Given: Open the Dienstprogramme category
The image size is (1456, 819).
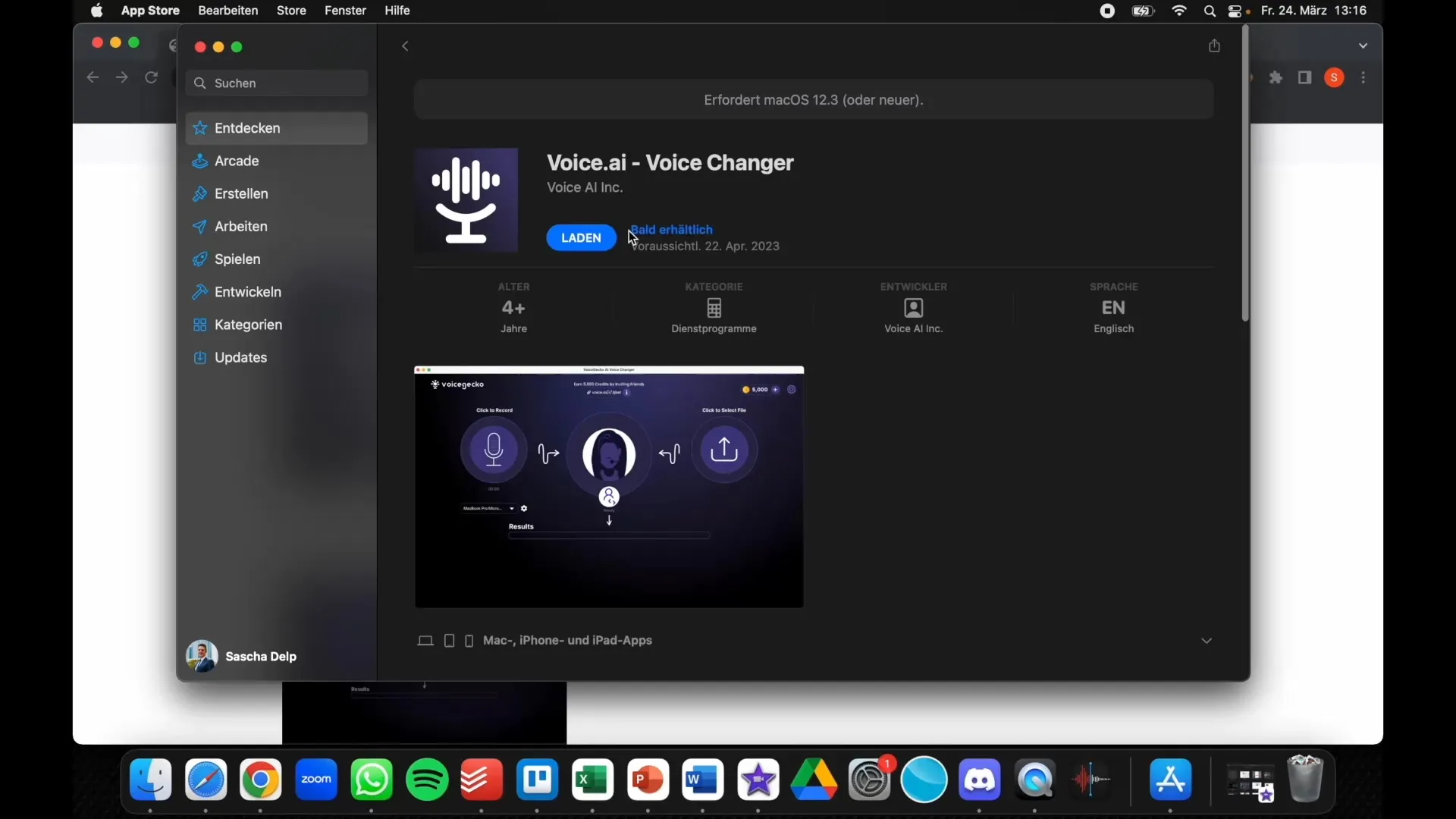Looking at the screenshot, I should coord(714,309).
